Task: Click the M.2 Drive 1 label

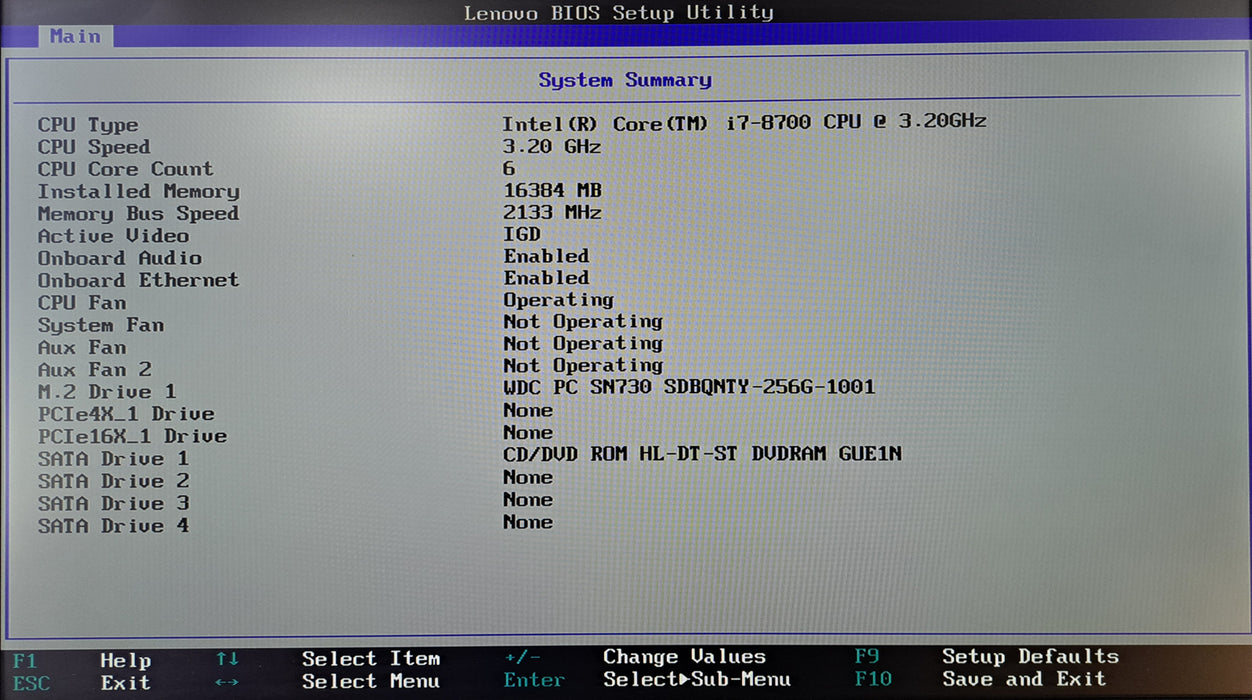Action: tap(107, 391)
